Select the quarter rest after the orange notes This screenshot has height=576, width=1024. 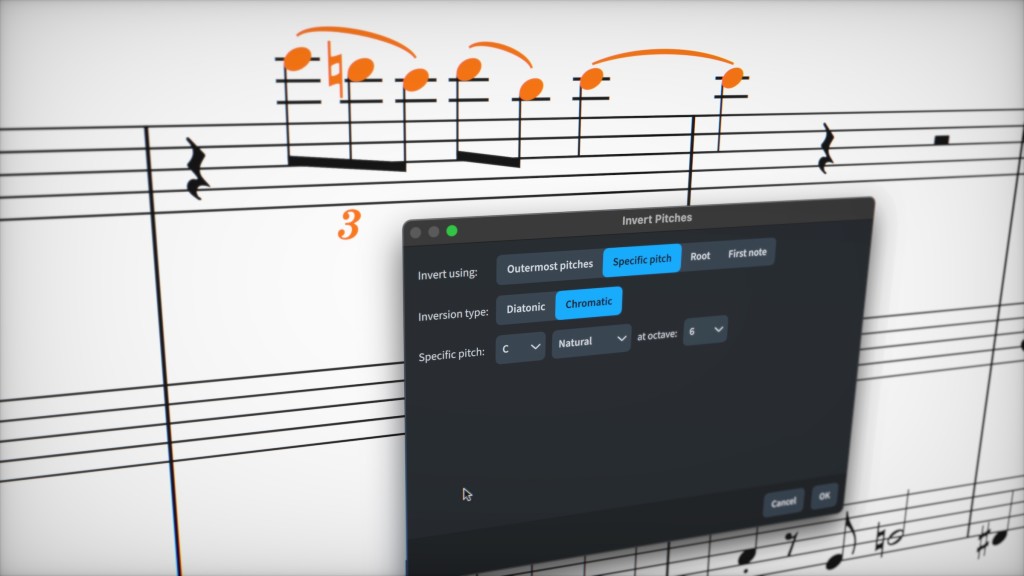point(827,149)
